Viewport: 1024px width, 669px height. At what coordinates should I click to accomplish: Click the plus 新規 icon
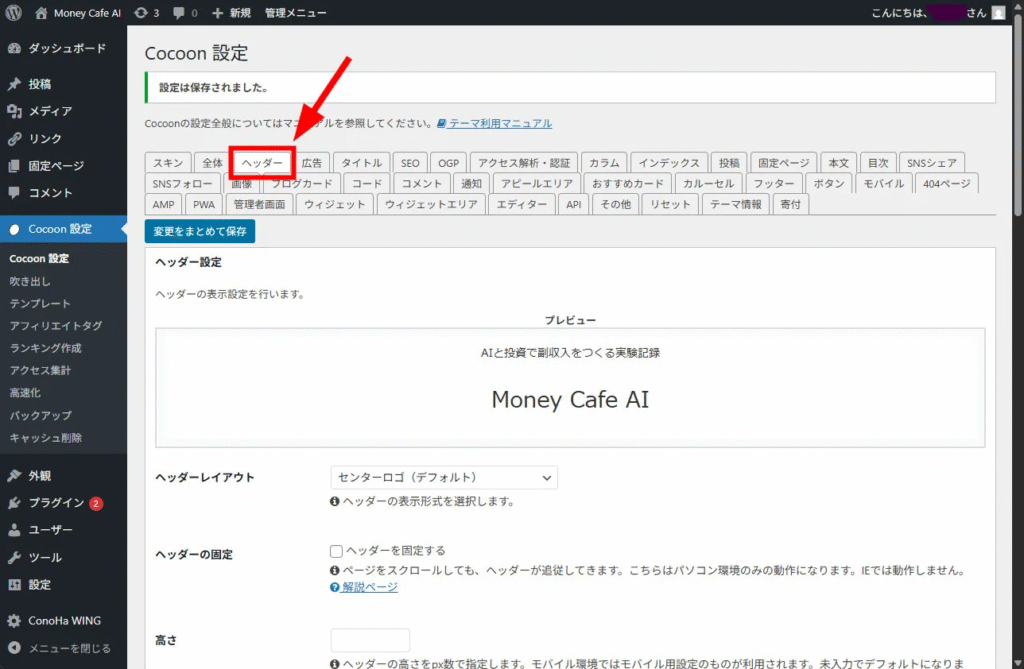point(217,12)
